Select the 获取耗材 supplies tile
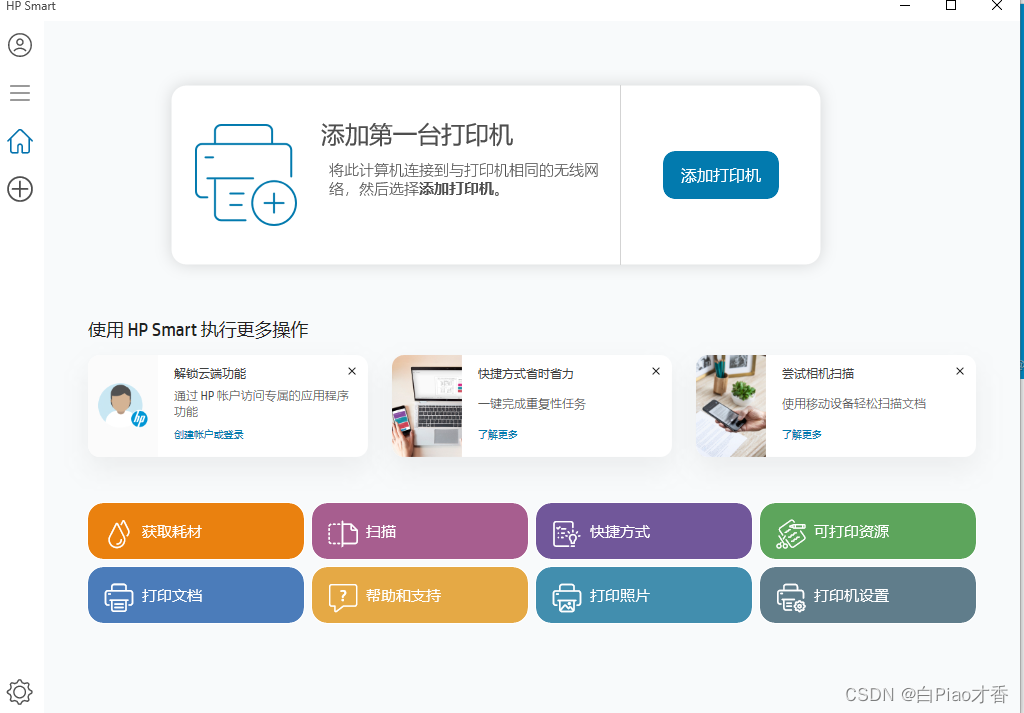Image resolution: width=1024 pixels, height=713 pixels. click(195, 530)
